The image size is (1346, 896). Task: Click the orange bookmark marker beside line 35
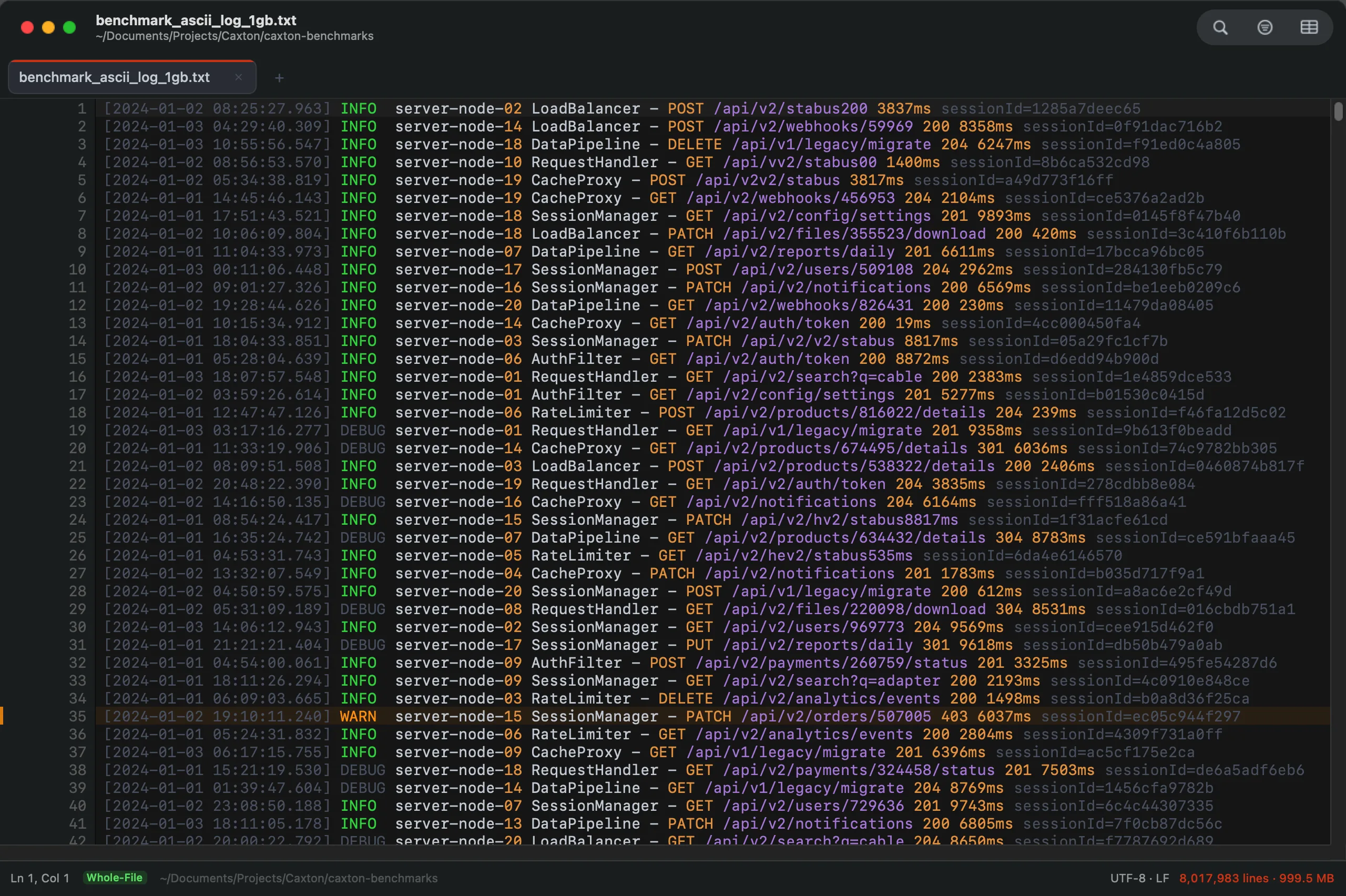click(x=2, y=716)
